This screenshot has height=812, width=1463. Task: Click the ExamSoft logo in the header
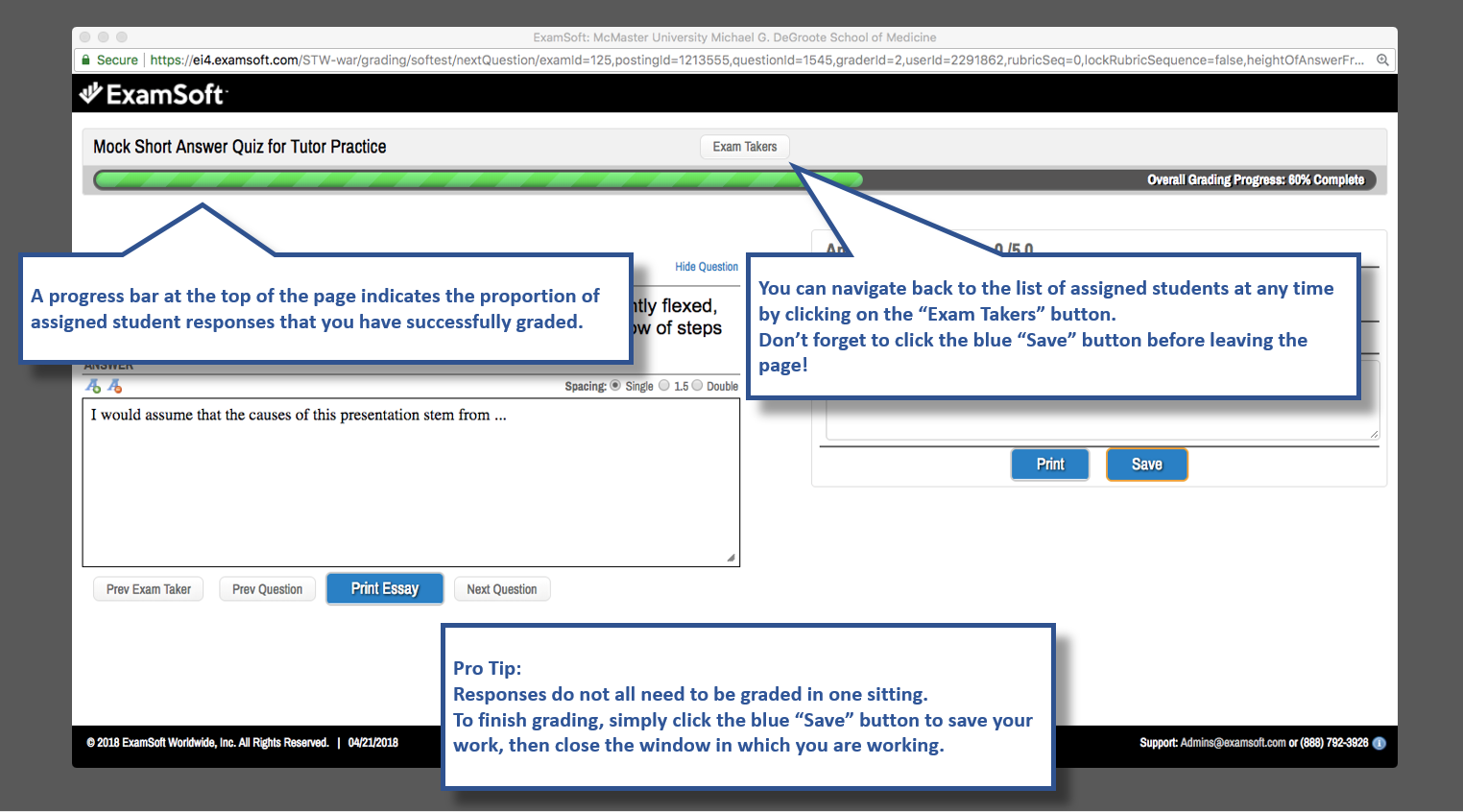154,94
